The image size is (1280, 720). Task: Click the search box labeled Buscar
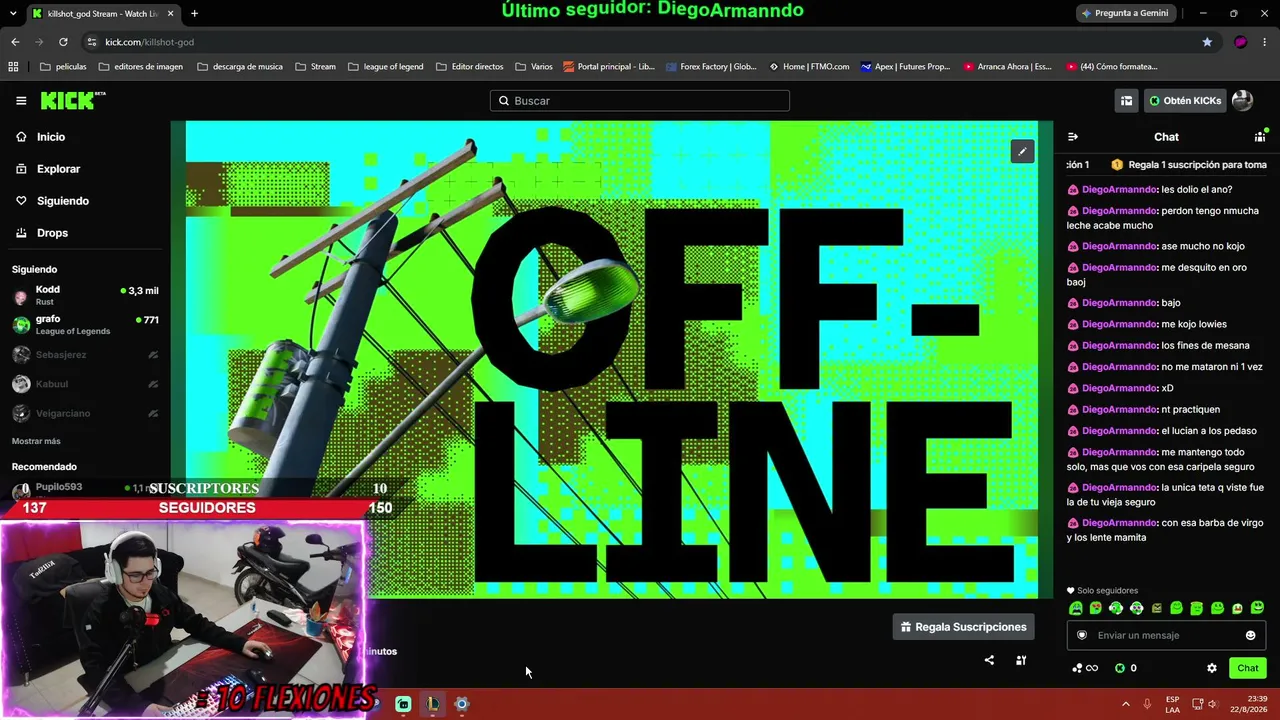point(640,101)
